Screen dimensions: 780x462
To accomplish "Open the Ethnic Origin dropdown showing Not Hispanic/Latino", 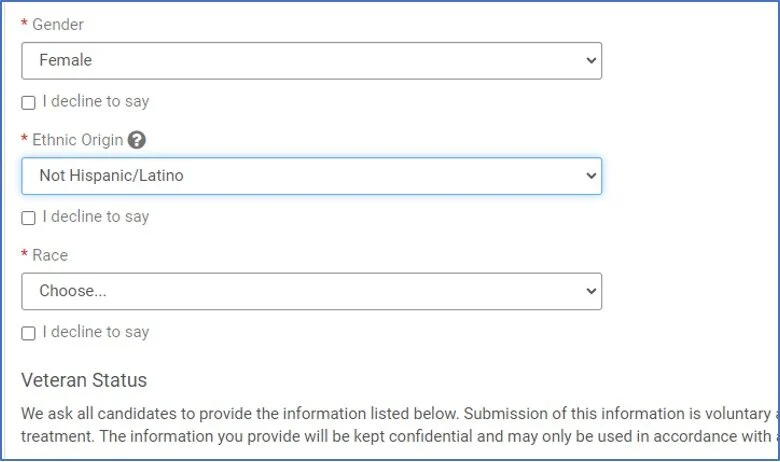I will click(x=311, y=176).
